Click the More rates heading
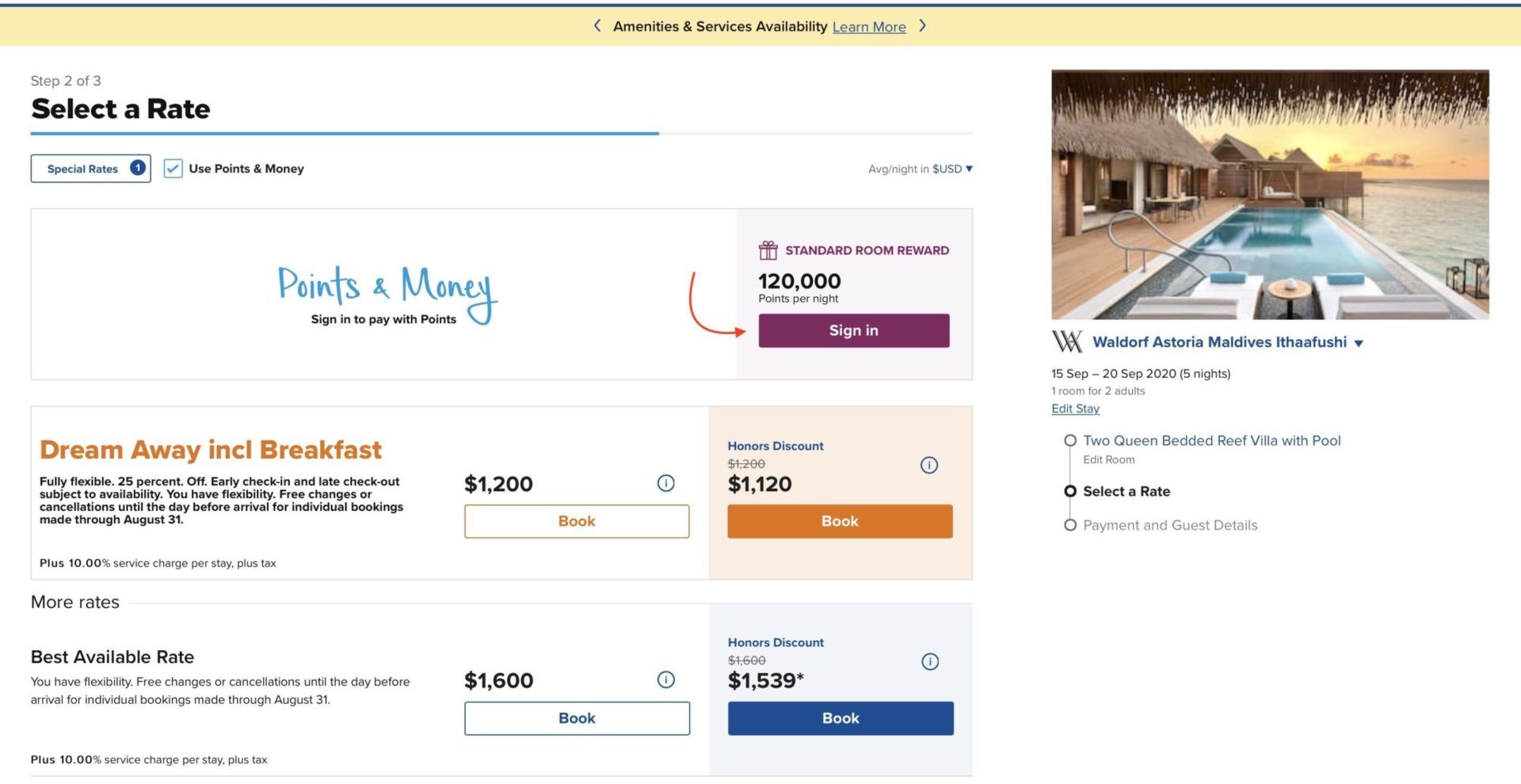The image size is (1521, 784). (75, 602)
